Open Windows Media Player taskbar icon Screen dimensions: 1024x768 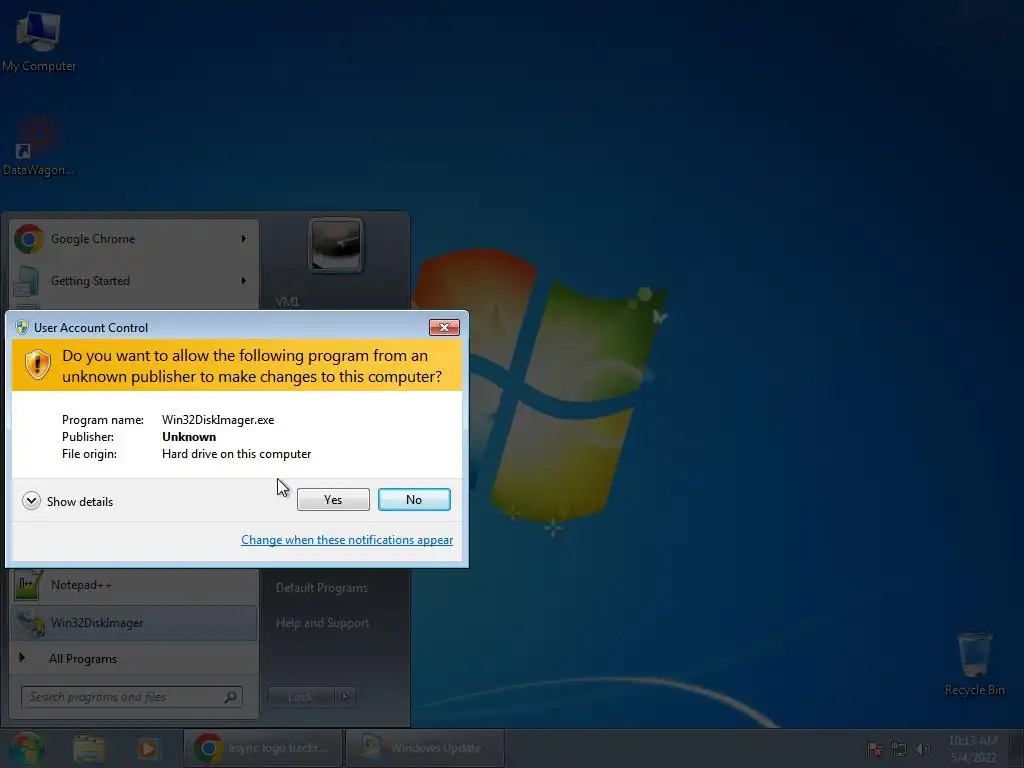(148, 749)
